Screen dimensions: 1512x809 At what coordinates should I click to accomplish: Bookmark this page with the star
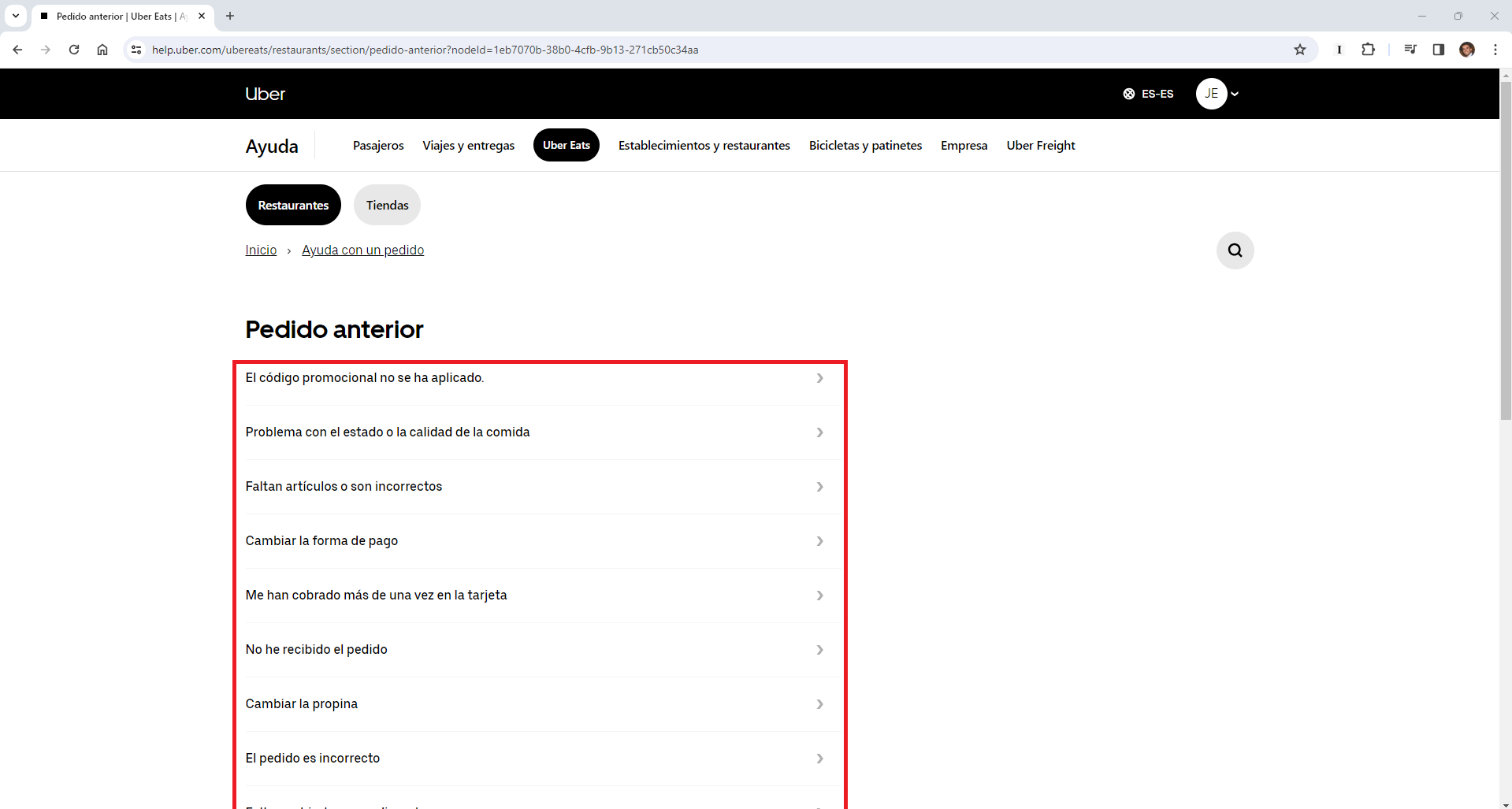1300,50
